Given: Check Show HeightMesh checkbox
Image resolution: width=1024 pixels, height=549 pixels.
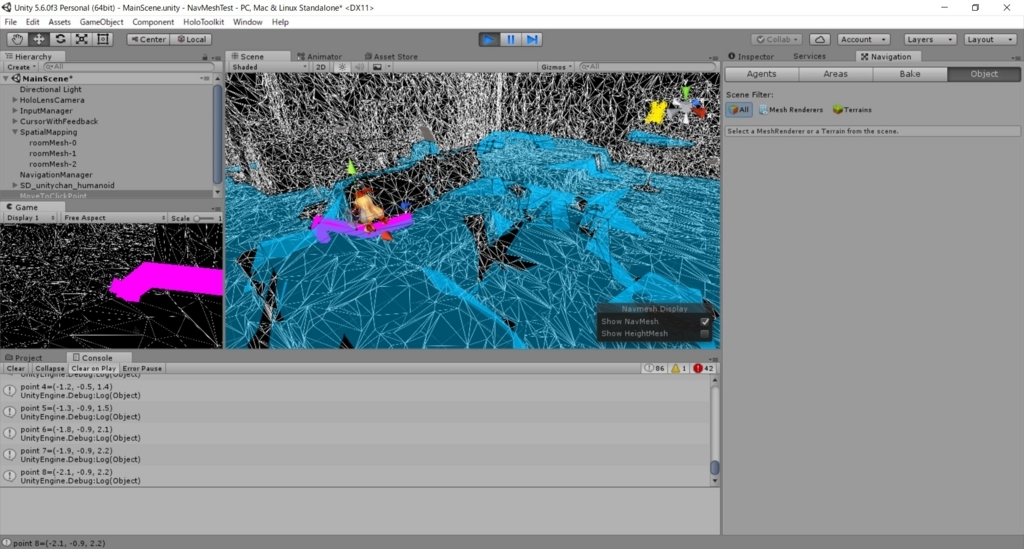Looking at the screenshot, I should coord(705,334).
